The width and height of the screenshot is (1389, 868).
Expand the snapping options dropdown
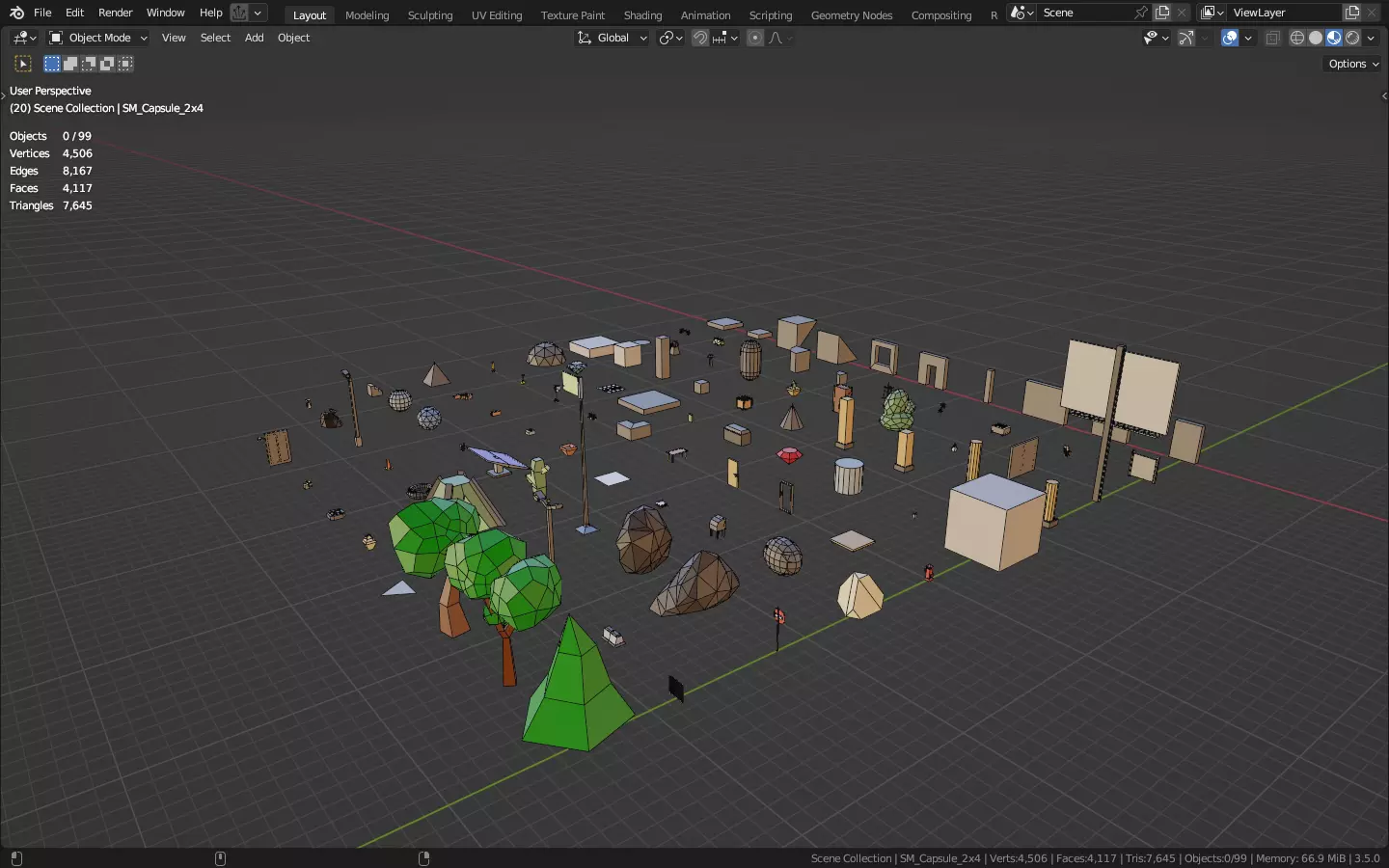pos(725,38)
